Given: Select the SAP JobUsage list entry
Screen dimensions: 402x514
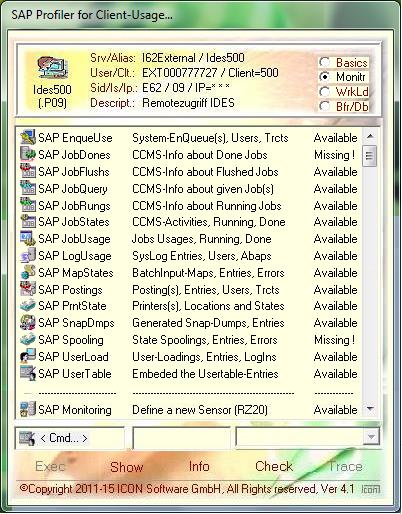Looking at the screenshot, I should pos(189,239).
